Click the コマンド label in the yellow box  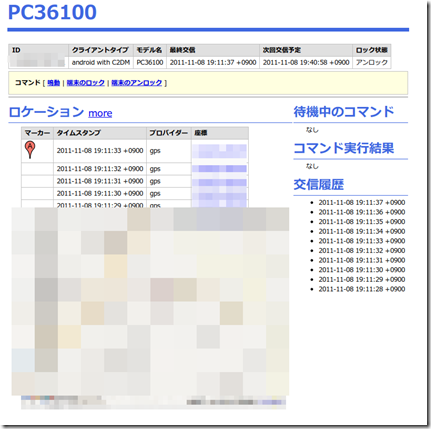tap(28, 83)
